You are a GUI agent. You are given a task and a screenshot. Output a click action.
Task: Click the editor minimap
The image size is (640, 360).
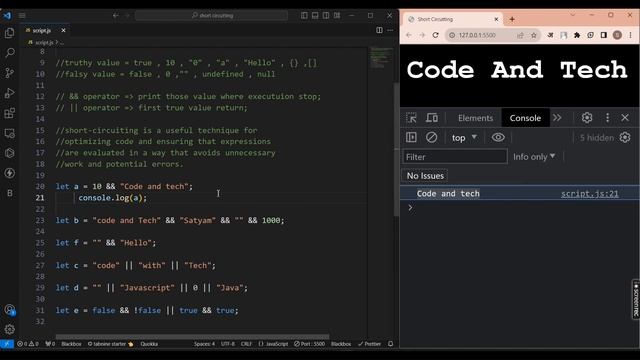[x=380, y=58]
